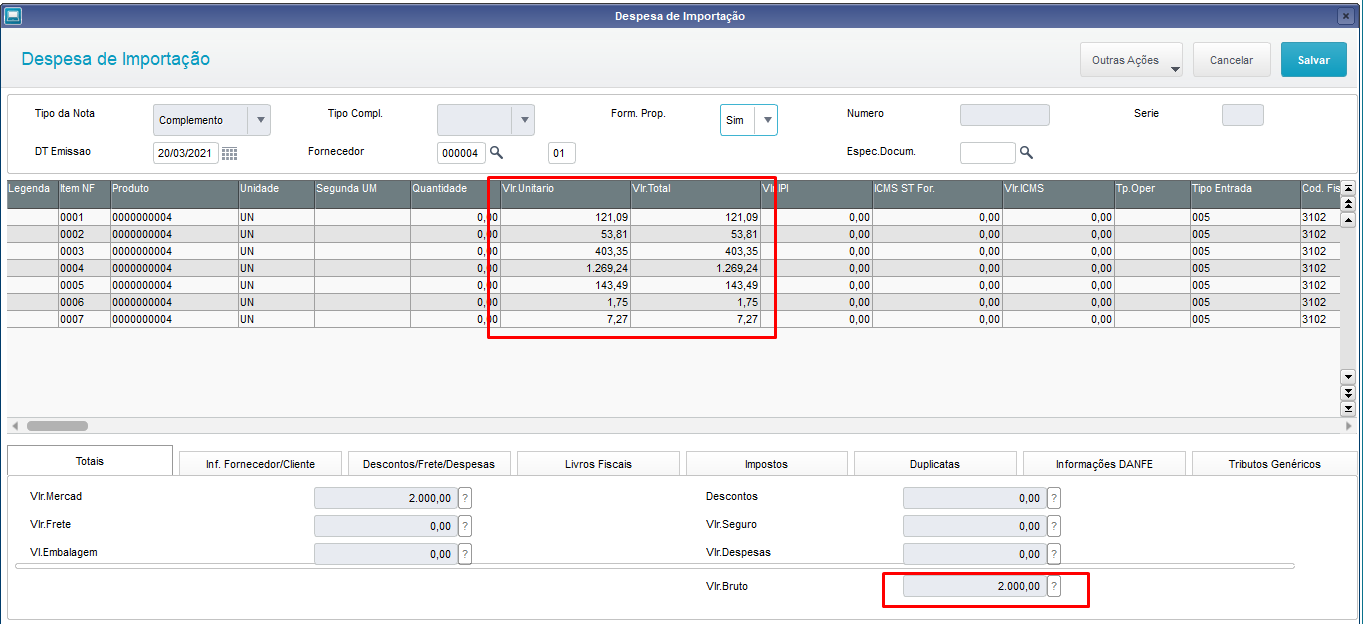Click the help icon beside Vlr.Despesas
This screenshot has height=624, width=1363.
tap(1054, 554)
